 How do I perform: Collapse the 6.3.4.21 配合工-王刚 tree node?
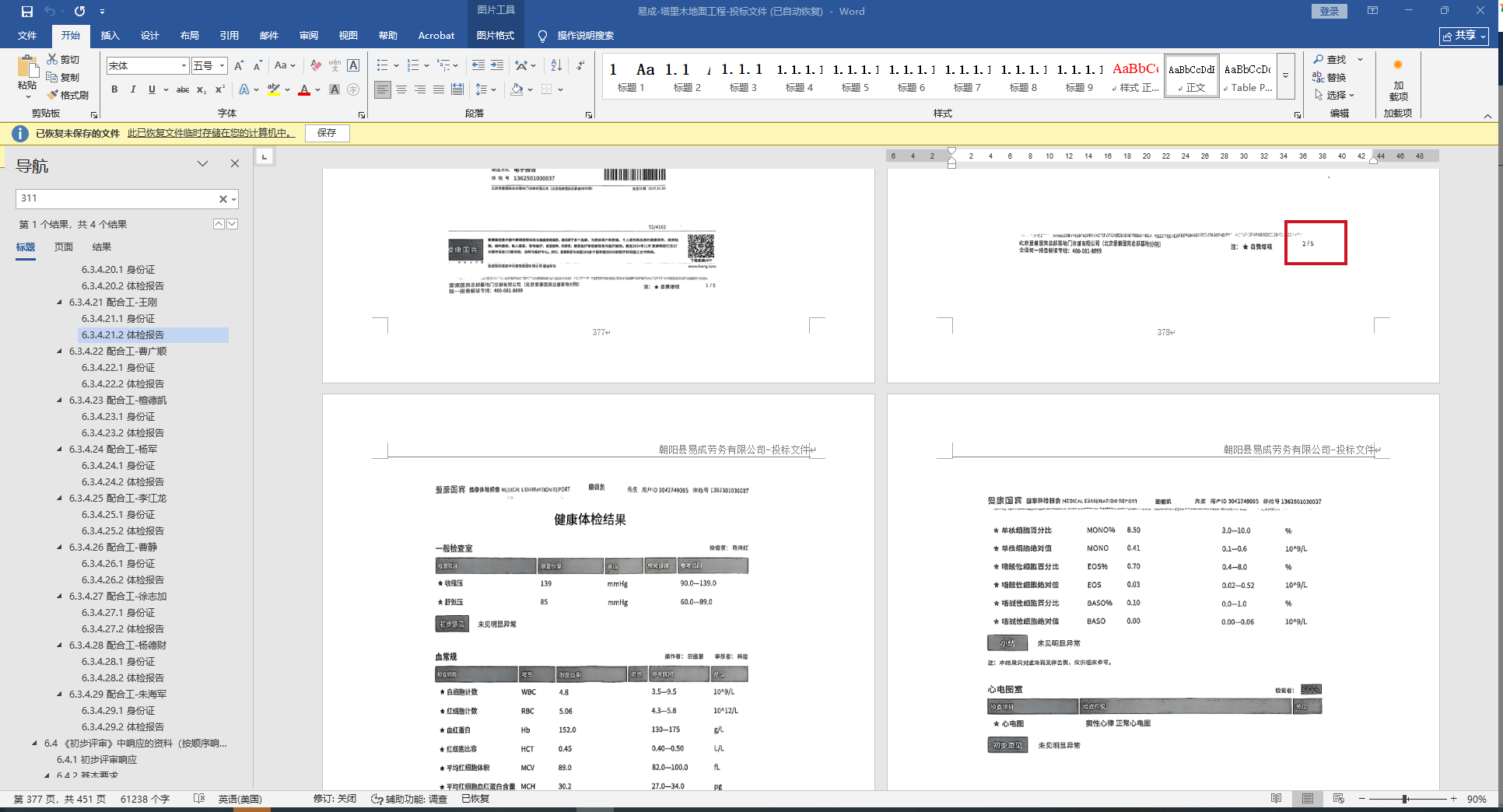pyautogui.click(x=60, y=303)
